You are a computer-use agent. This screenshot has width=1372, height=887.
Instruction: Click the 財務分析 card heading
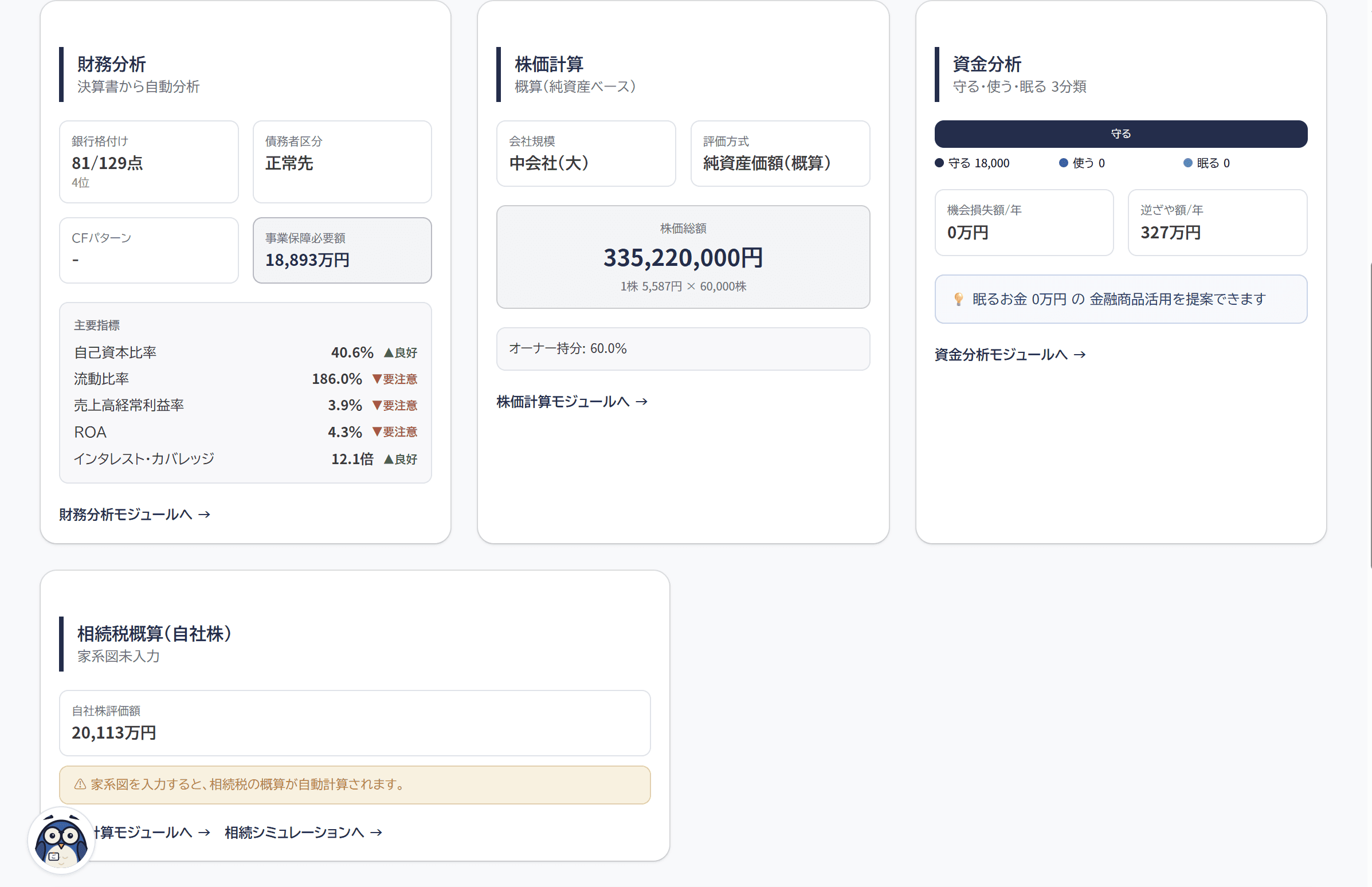point(111,64)
